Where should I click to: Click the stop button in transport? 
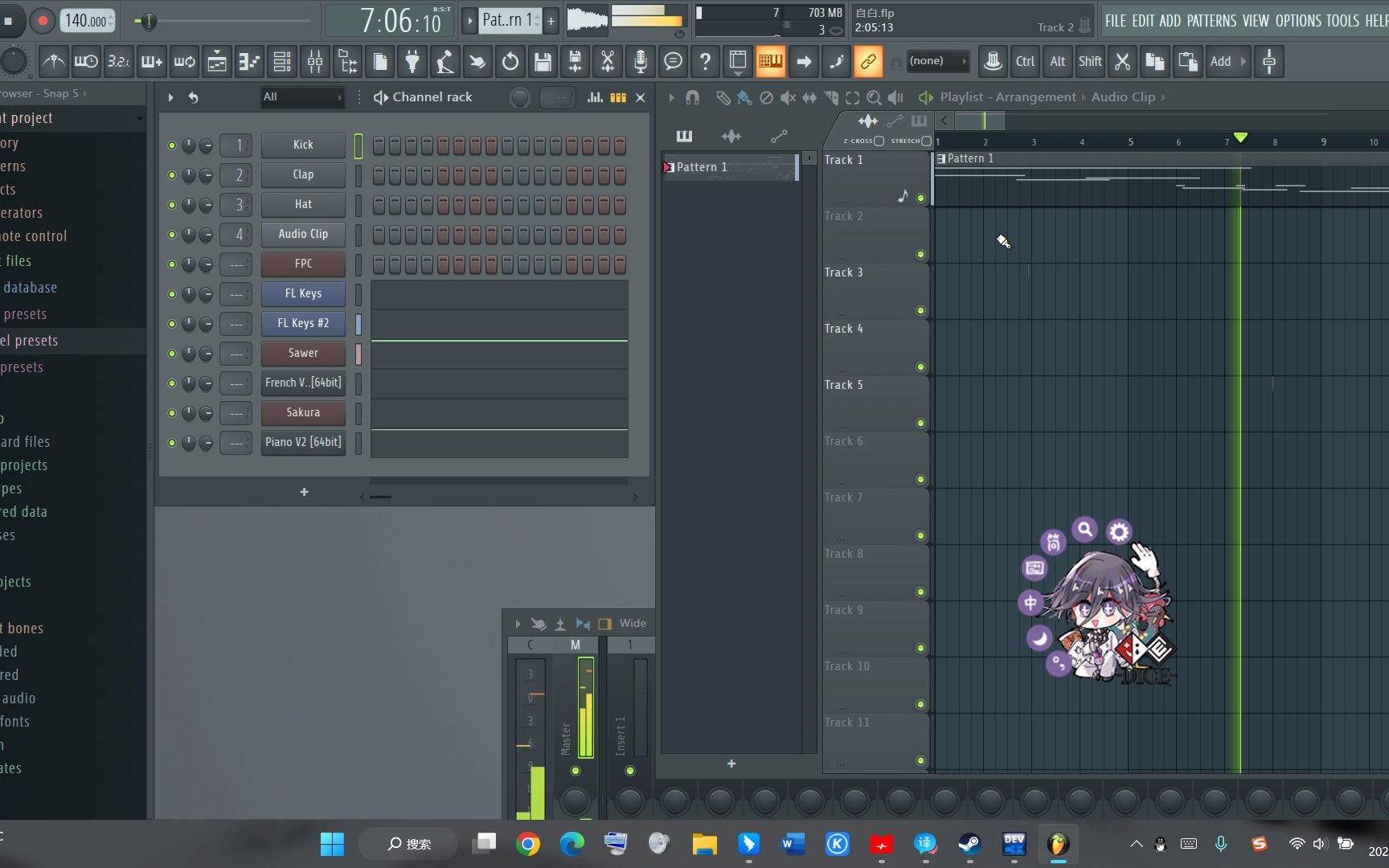tap(9, 21)
